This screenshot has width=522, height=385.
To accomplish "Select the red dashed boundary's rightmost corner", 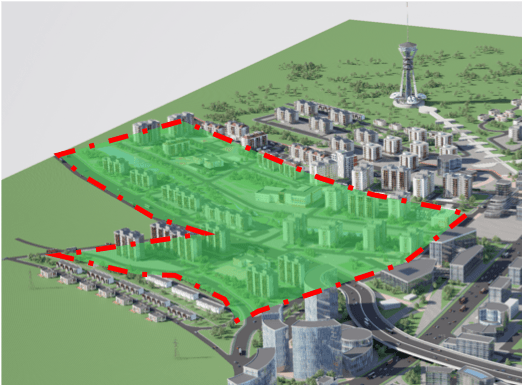I will (463, 214).
